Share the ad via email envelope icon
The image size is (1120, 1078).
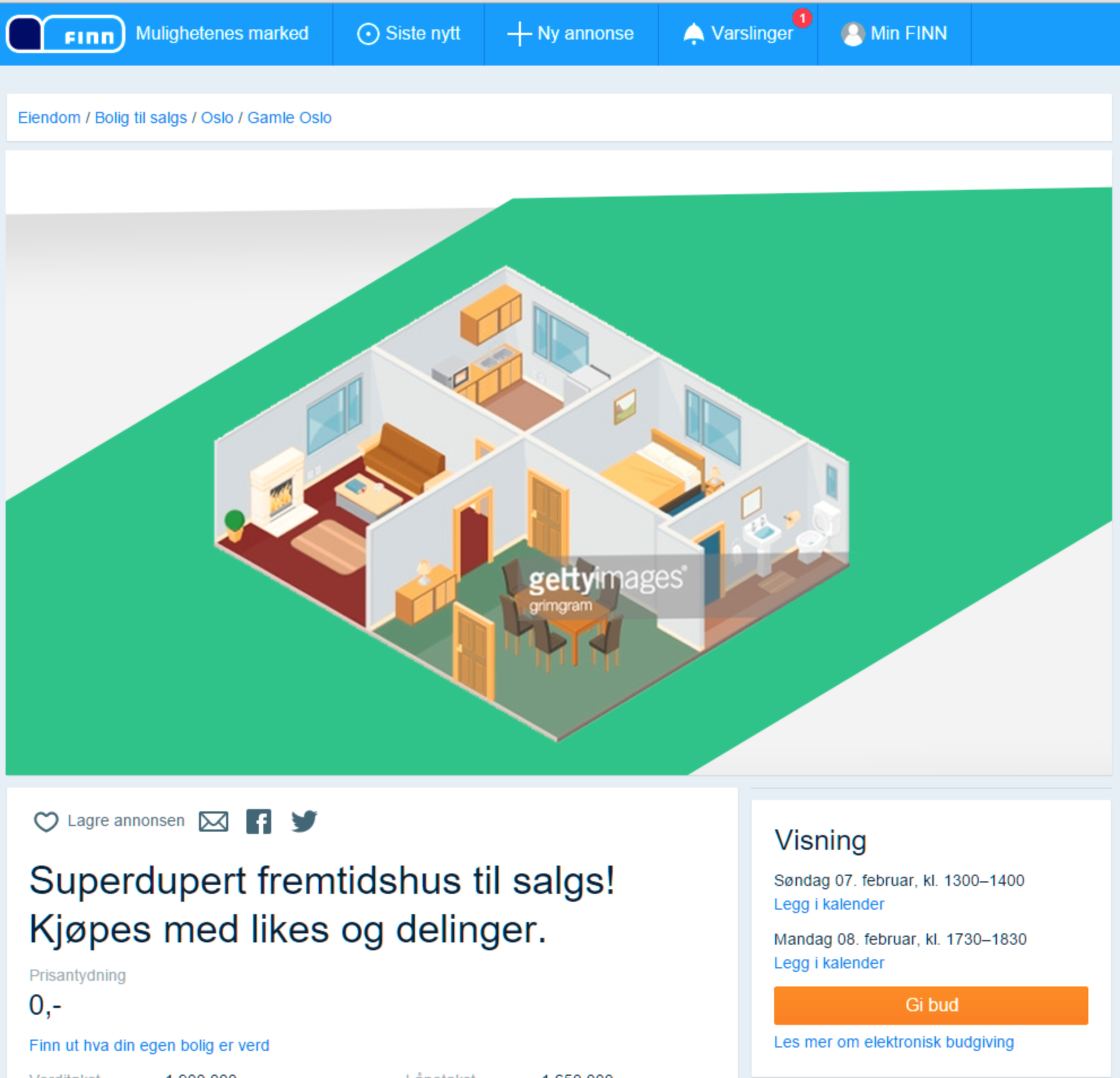(x=213, y=821)
